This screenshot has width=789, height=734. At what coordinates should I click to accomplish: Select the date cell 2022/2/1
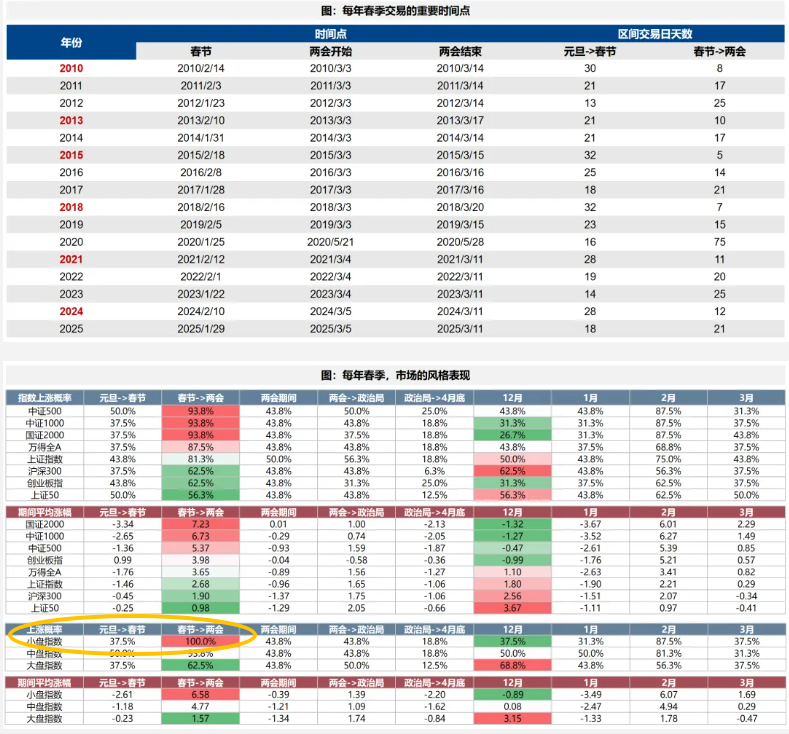(201, 277)
